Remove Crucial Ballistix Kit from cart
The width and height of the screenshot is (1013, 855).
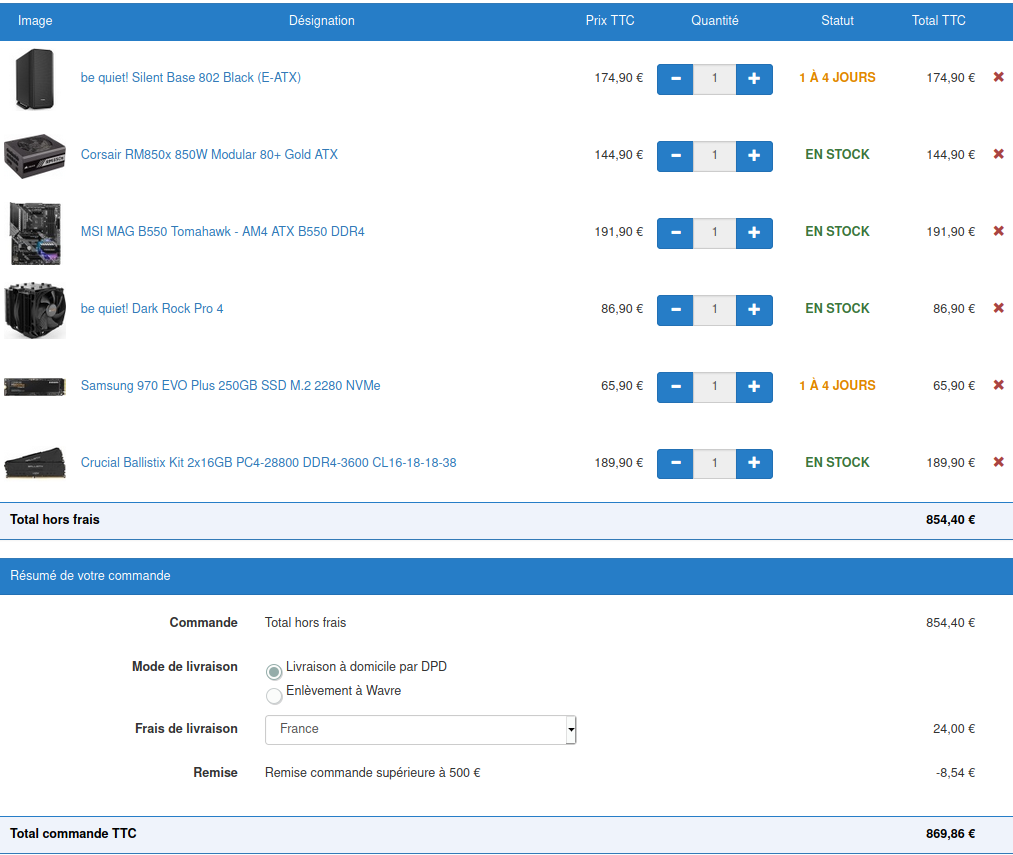pyautogui.click(x=998, y=461)
